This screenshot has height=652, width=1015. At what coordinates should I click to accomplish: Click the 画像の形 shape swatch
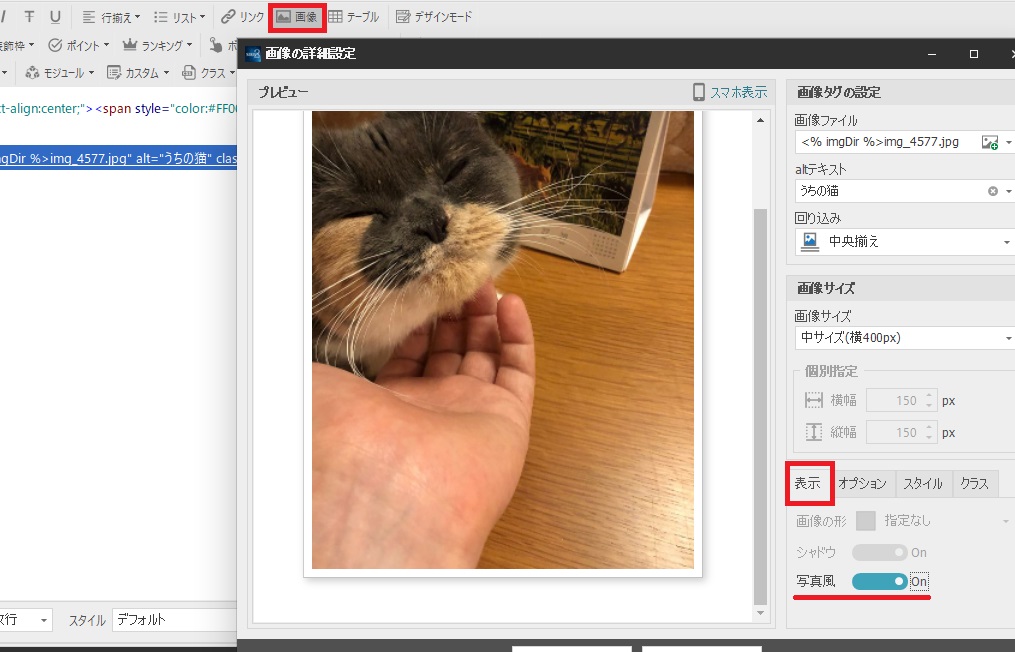pos(865,521)
